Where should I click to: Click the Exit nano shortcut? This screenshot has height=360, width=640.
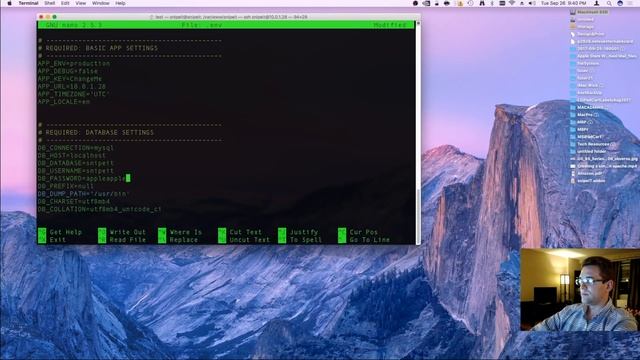point(52,240)
